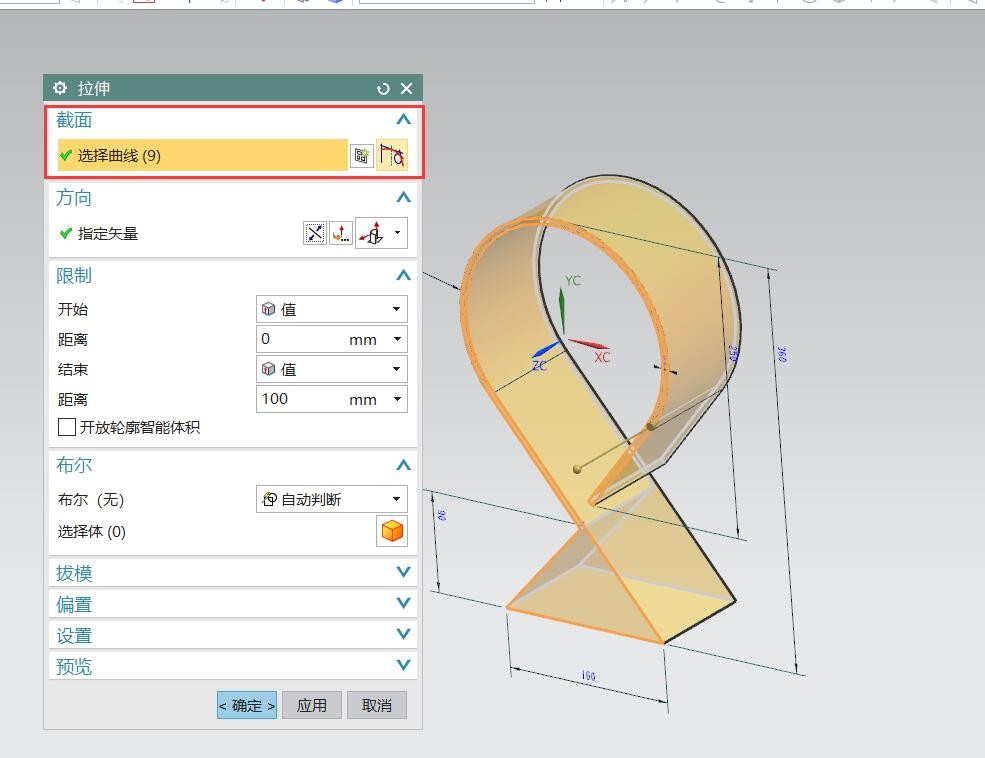Reset the Extrude dialog

[x=383, y=89]
